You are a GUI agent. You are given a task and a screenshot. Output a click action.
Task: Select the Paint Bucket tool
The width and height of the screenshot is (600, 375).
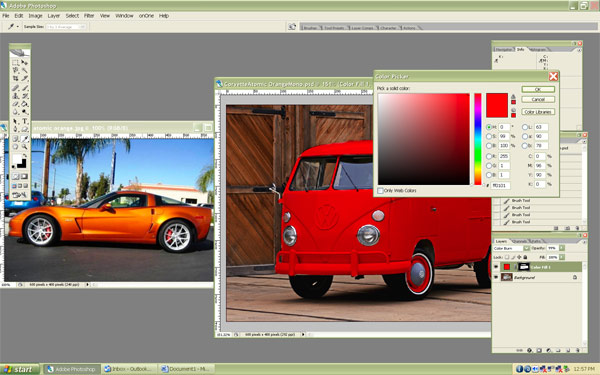pyautogui.click(x=24, y=104)
